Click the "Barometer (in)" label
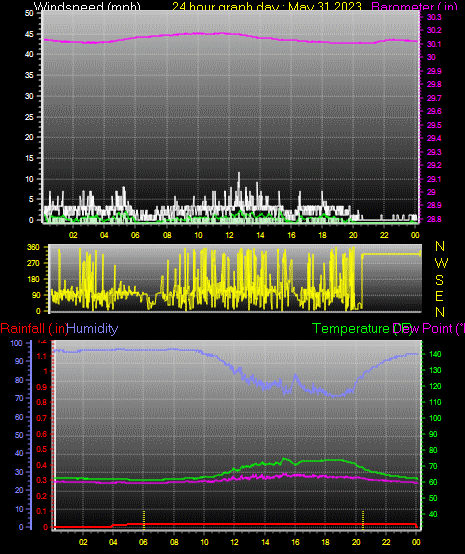Viewport: 465px width, 554px height. tap(414, 6)
